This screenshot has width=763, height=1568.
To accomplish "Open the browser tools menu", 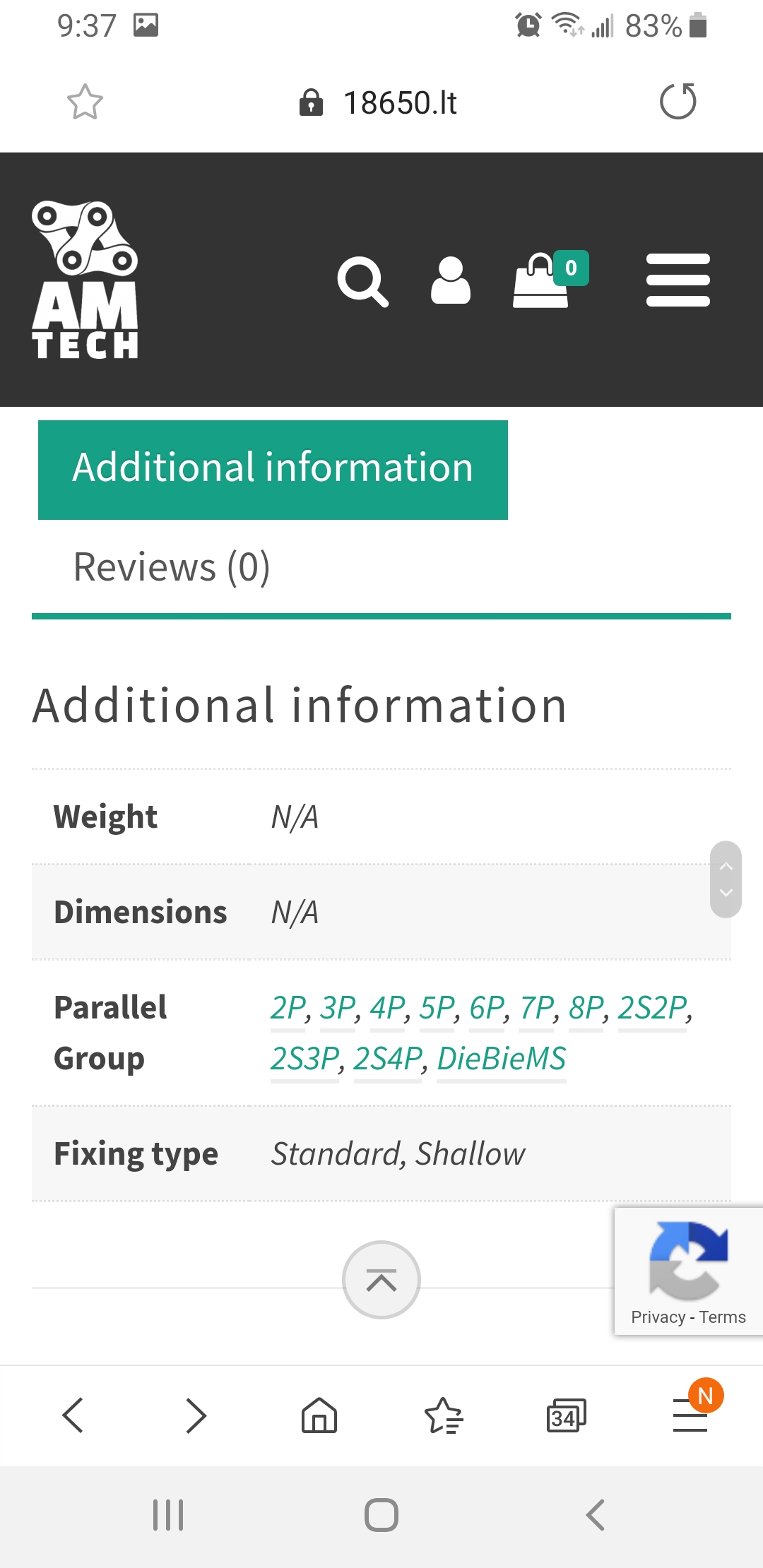I will click(x=690, y=1415).
